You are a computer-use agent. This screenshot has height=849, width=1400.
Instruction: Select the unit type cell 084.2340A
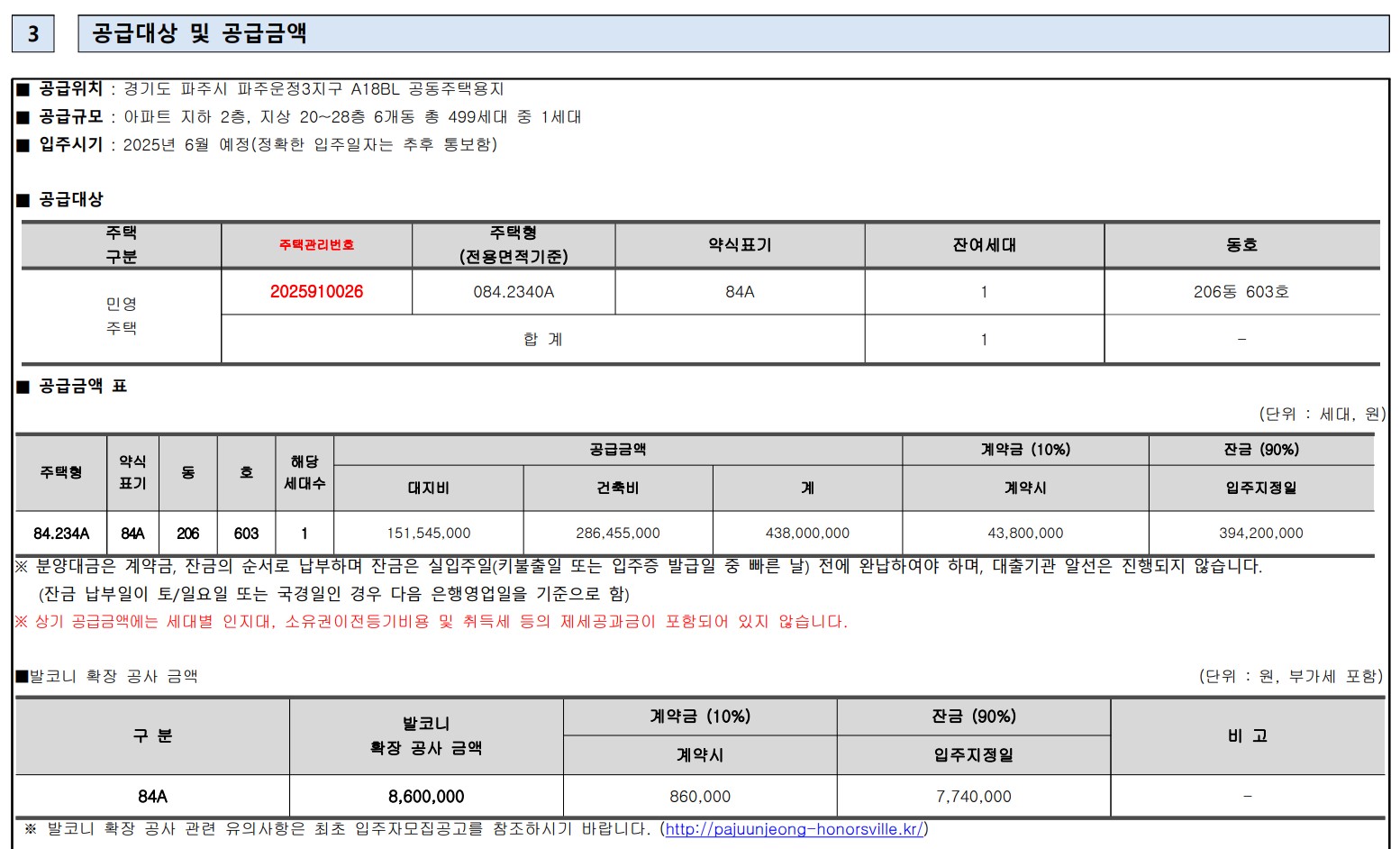pos(512,292)
